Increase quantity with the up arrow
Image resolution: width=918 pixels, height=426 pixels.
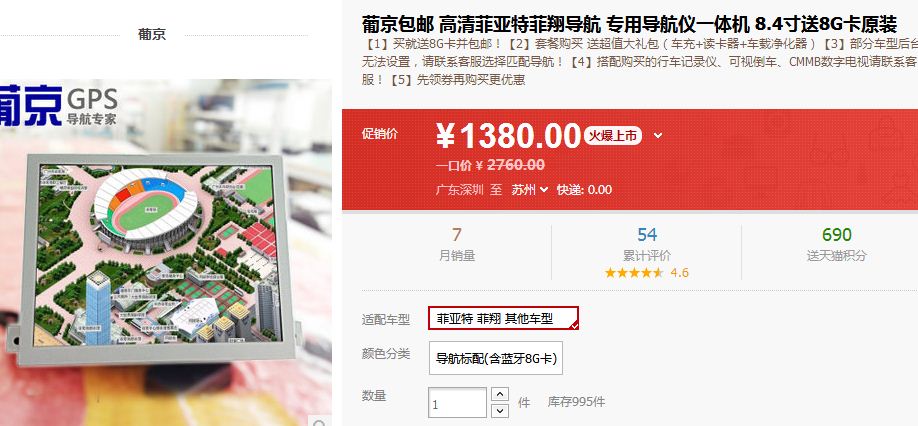pos(499,394)
